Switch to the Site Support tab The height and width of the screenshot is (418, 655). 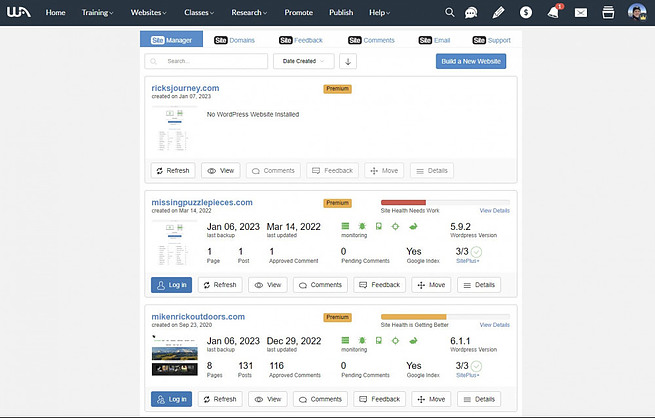tap(492, 40)
